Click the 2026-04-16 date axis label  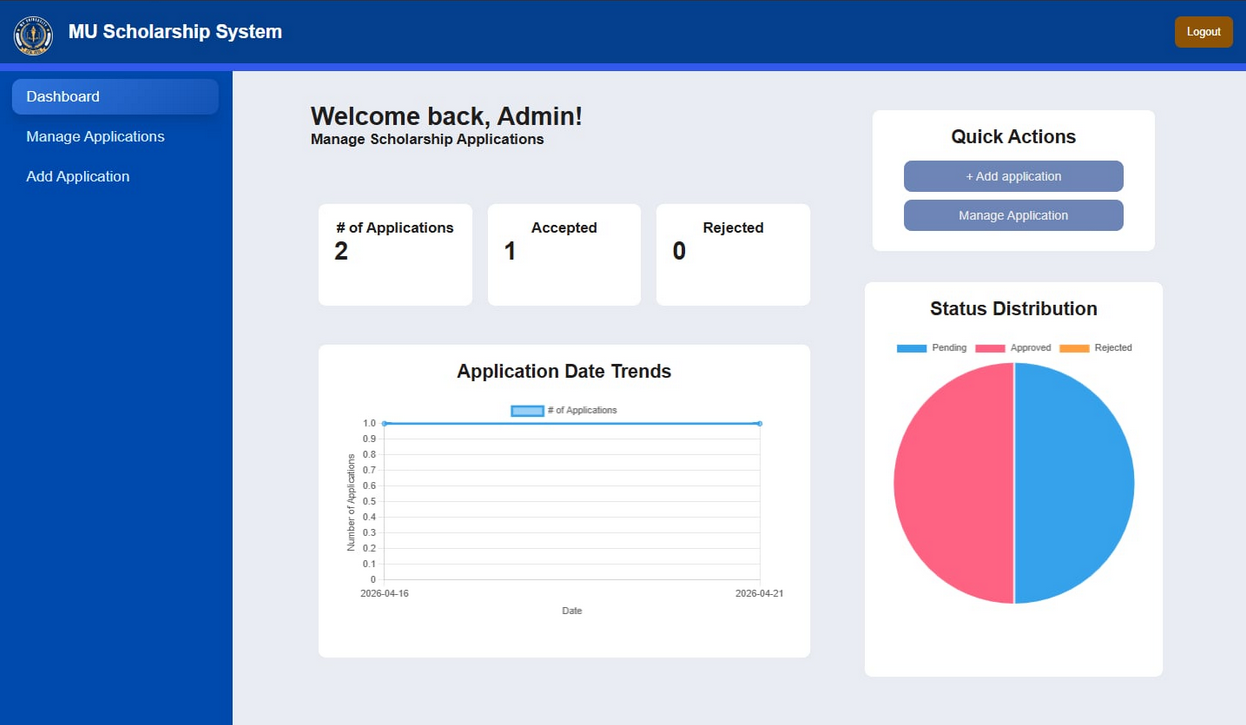pyautogui.click(x=384, y=593)
